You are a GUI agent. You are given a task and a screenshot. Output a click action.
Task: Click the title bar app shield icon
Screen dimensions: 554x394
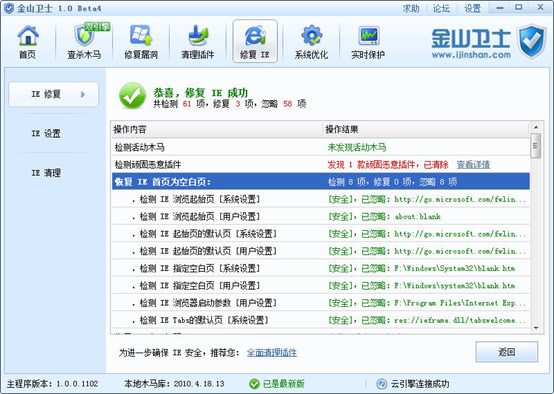pos(8,8)
